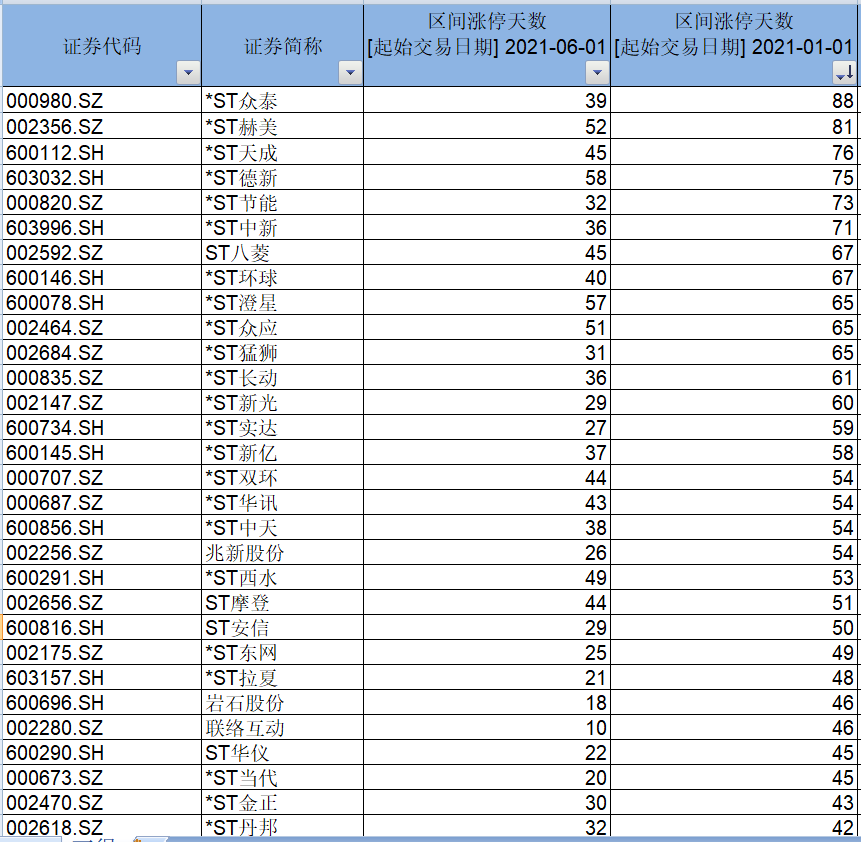Select cell 603996.SH

pos(102,227)
